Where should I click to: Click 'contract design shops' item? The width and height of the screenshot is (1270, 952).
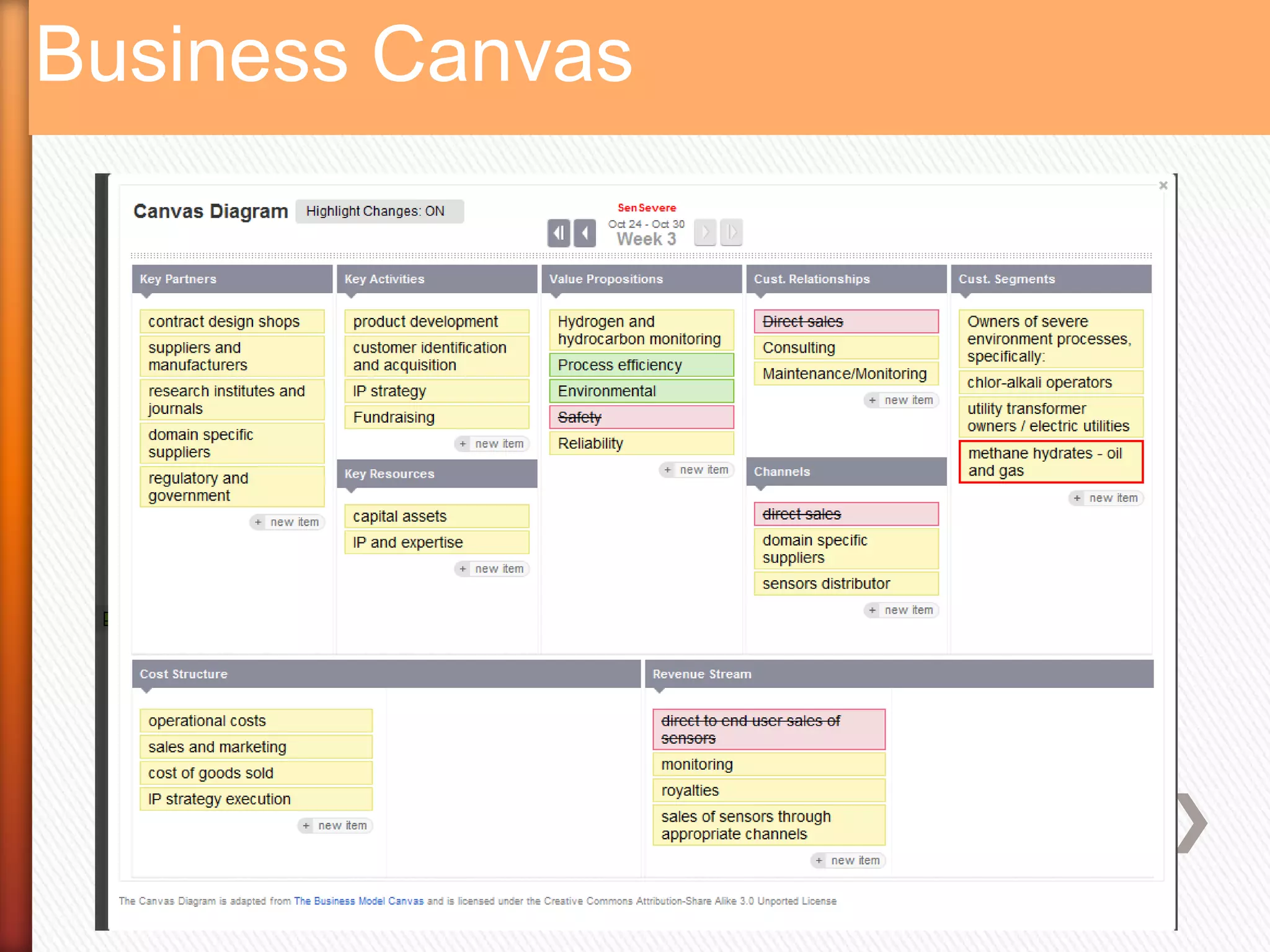[x=232, y=322]
